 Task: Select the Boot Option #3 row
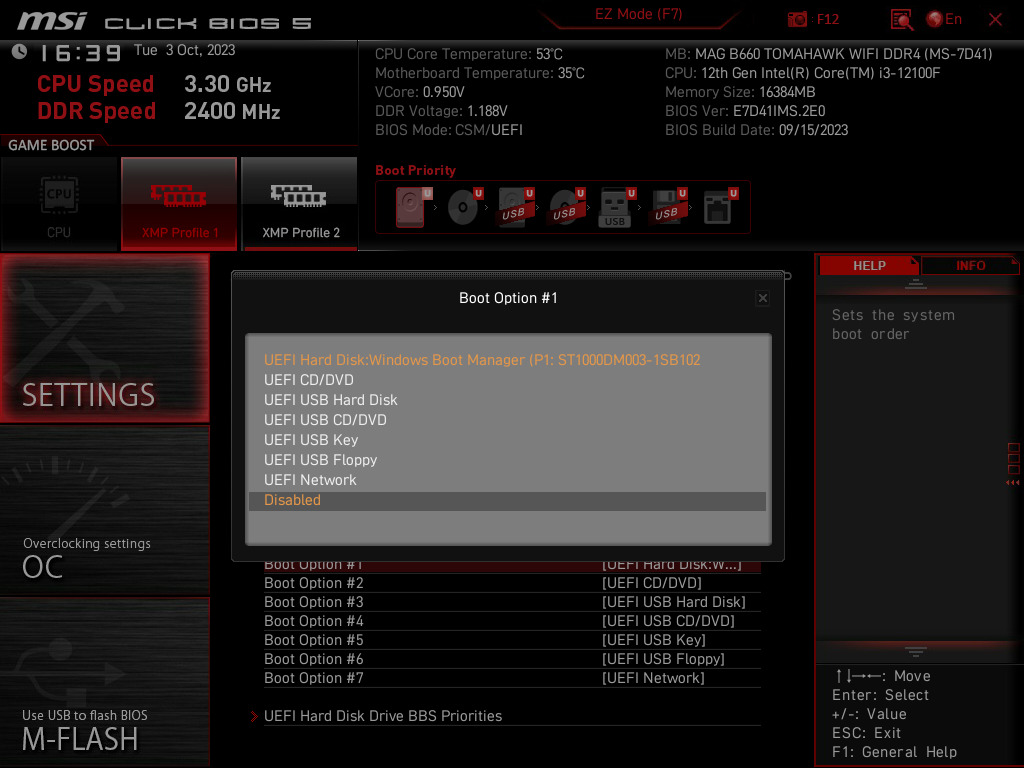(x=512, y=602)
